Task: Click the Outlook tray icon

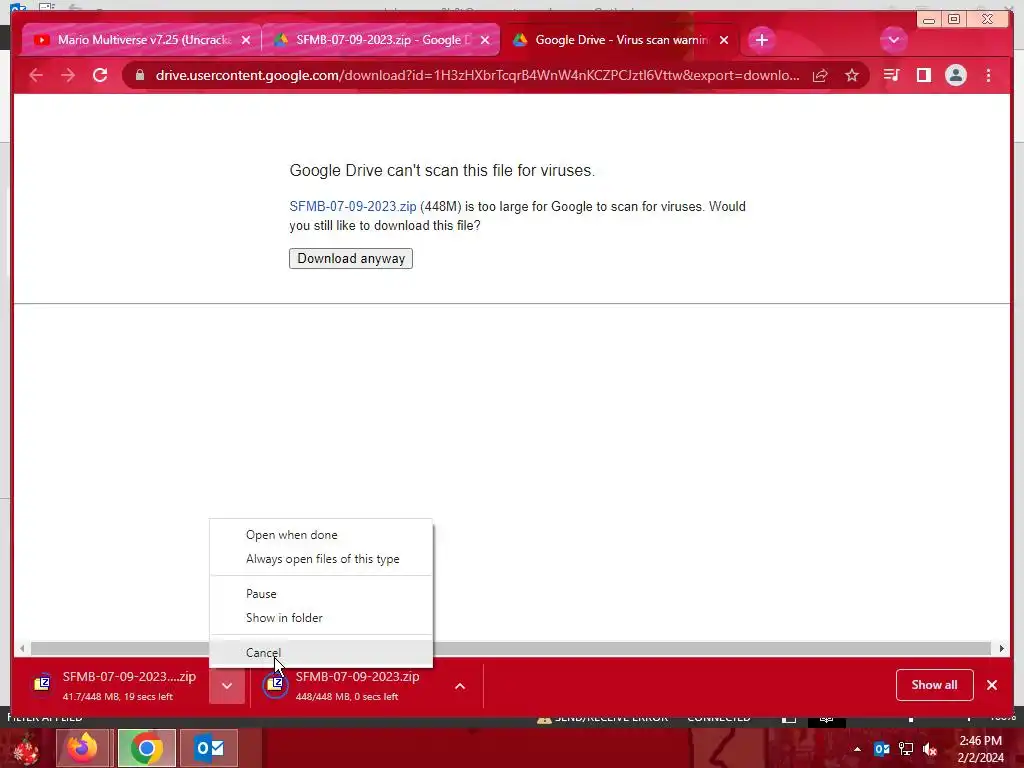Action: pyautogui.click(x=881, y=749)
